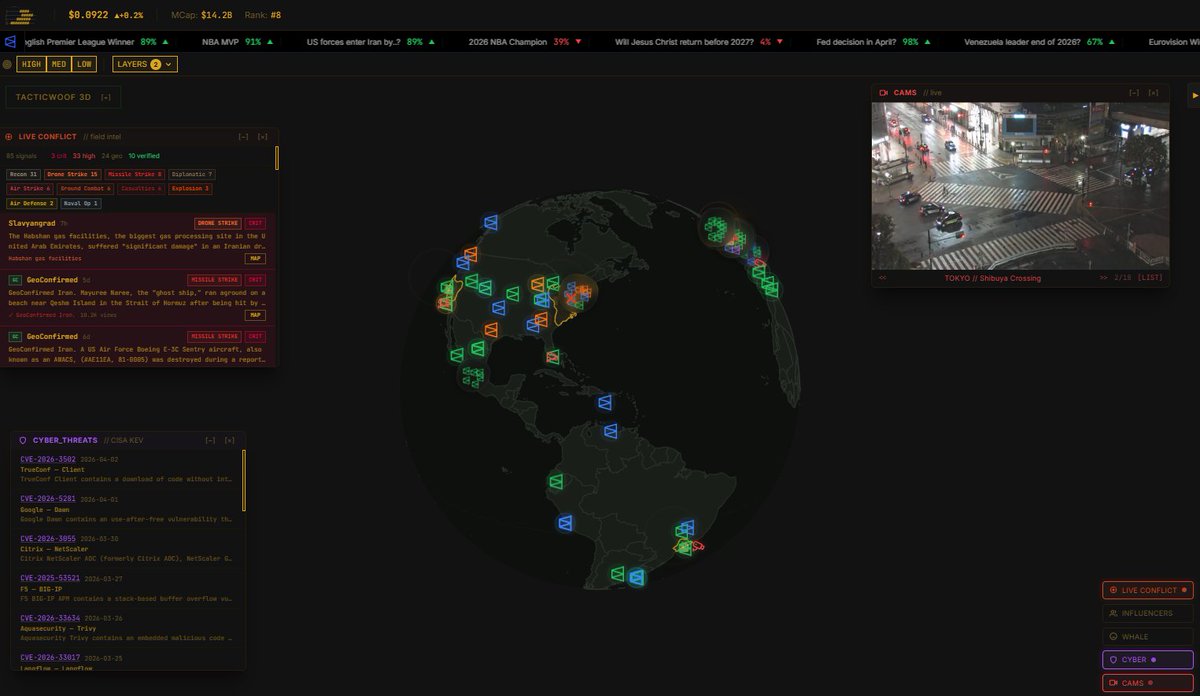This screenshot has height=696, width=1200.
Task: Collapse the LIVE CONFLICT panel
Action: pyautogui.click(x=242, y=136)
